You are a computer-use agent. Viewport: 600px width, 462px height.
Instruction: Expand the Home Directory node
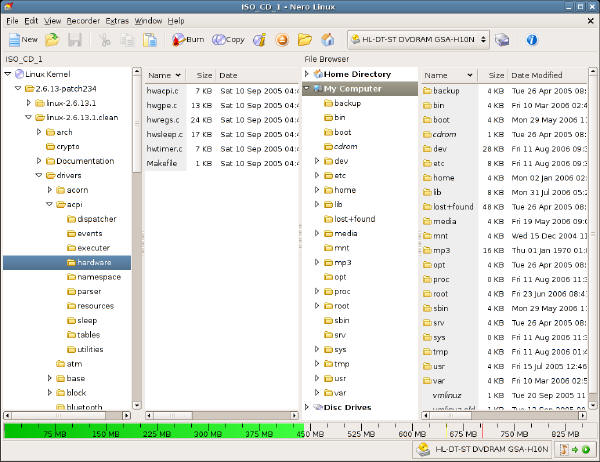coord(308,74)
